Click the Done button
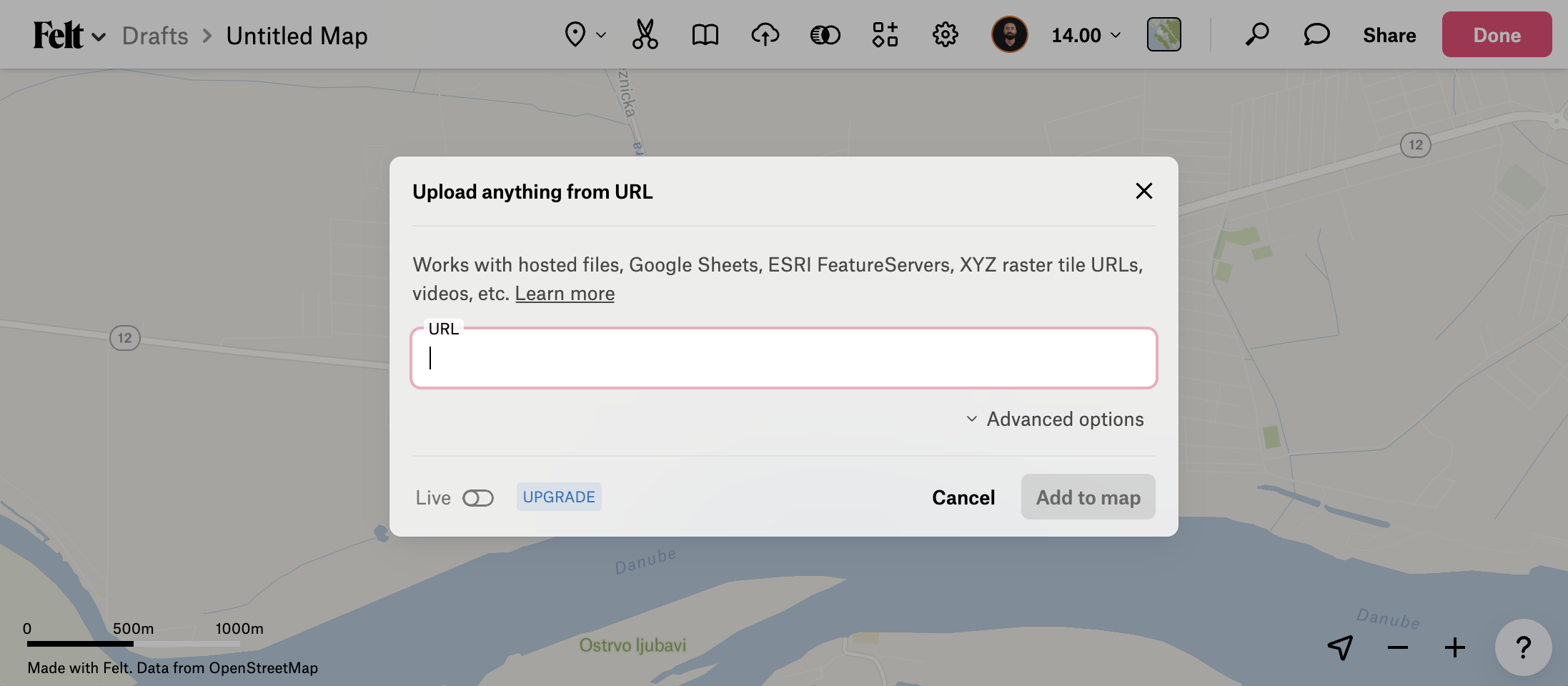 (x=1497, y=34)
